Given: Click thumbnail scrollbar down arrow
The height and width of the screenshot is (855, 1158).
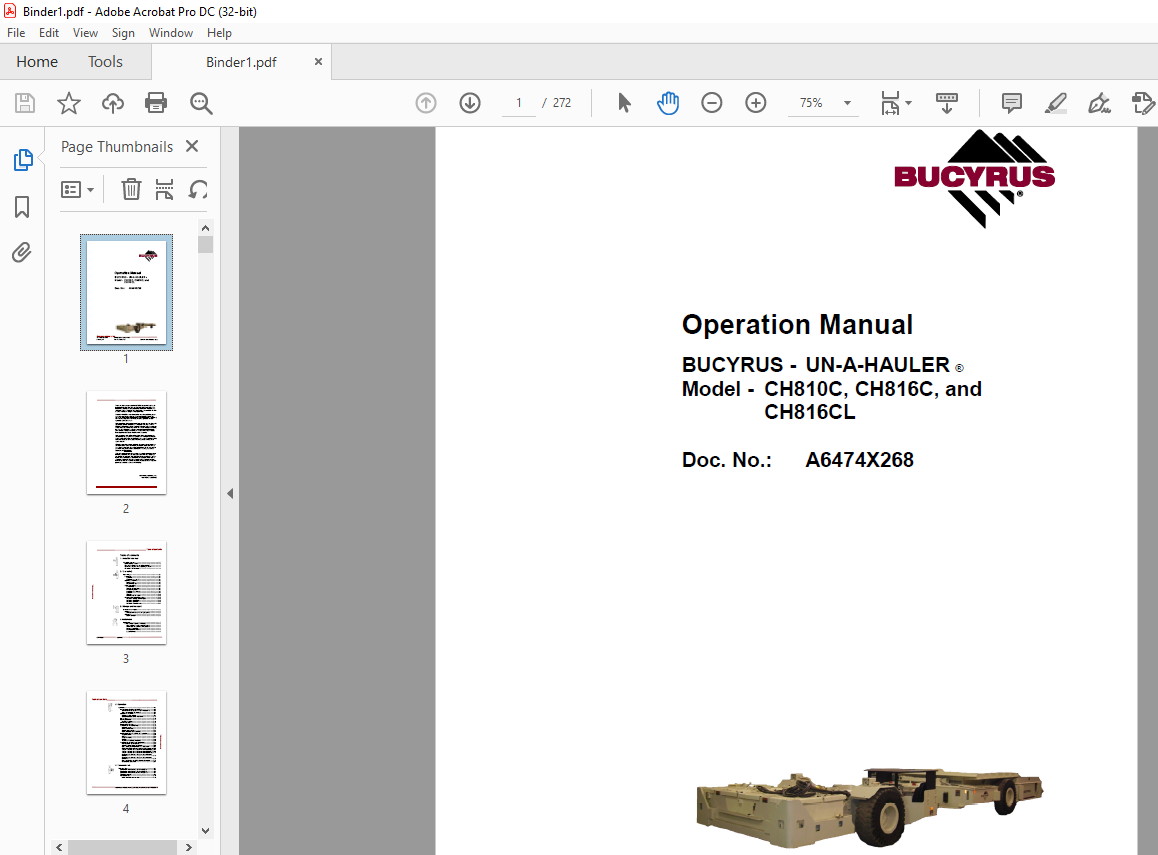Looking at the screenshot, I should click(x=206, y=831).
